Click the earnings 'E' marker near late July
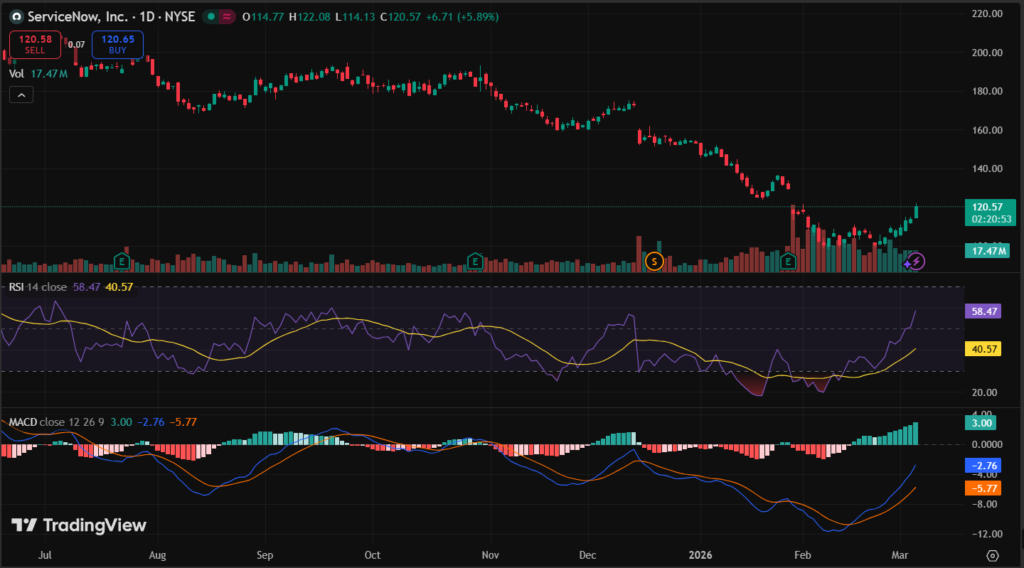This screenshot has height=568, width=1024. pos(122,261)
